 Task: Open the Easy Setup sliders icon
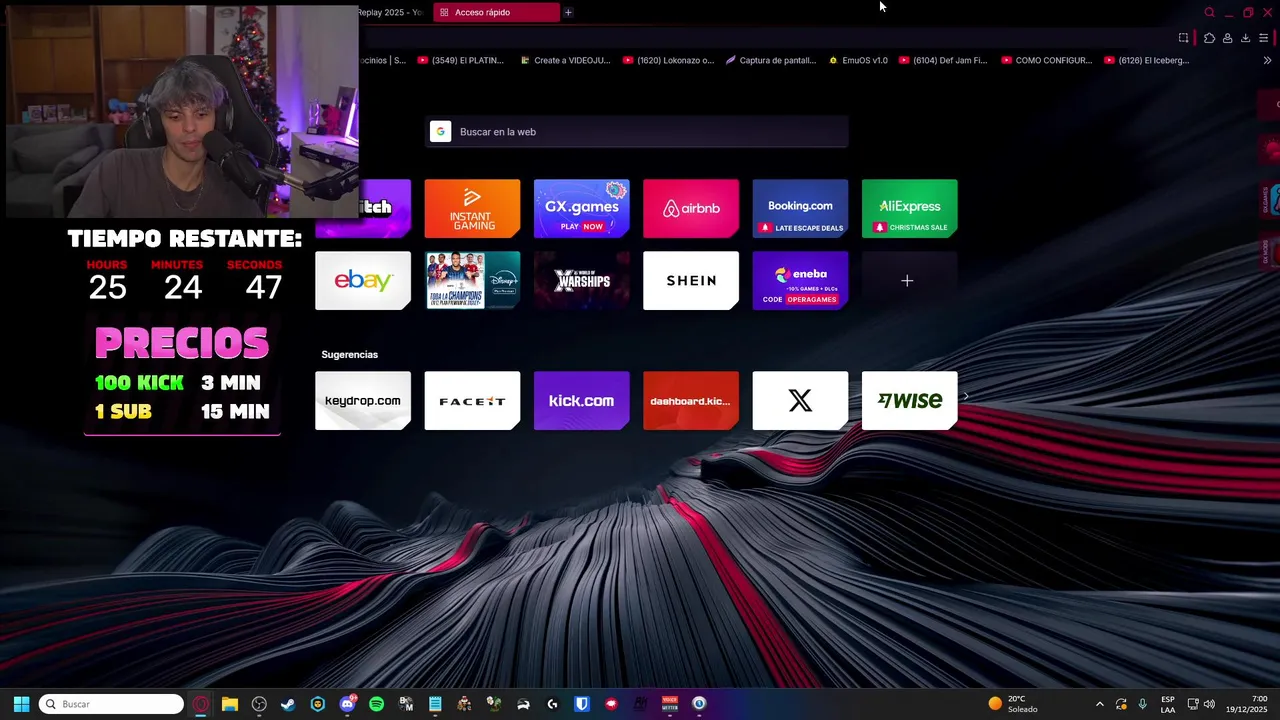click(x=1264, y=38)
